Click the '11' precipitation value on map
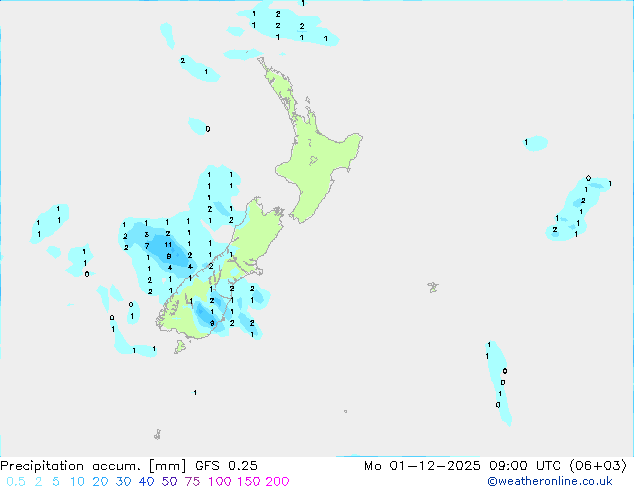Image resolution: width=634 pixels, height=490 pixels. [x=168, y=245]
